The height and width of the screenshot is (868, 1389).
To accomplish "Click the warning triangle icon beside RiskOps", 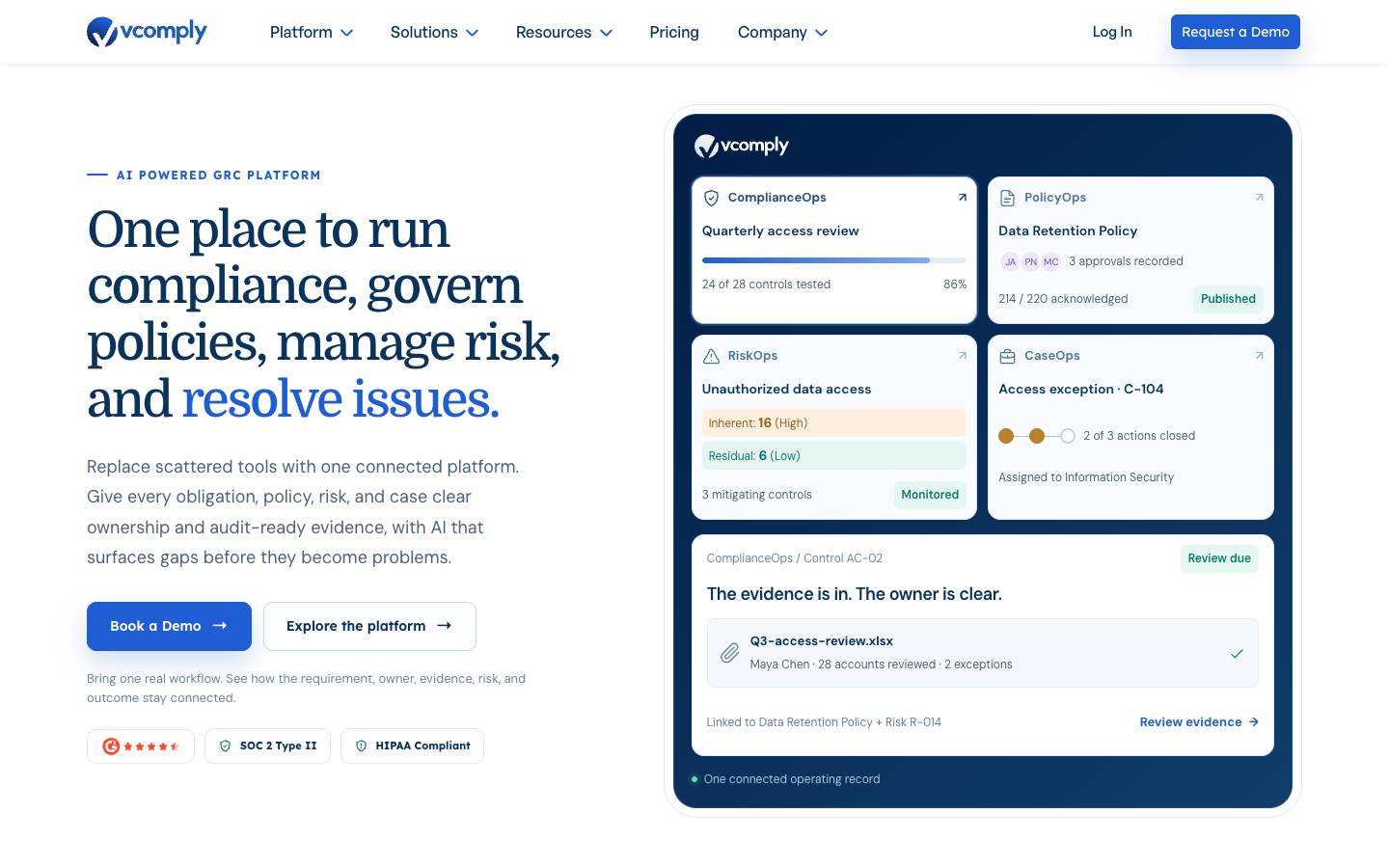I will [711, 356].
